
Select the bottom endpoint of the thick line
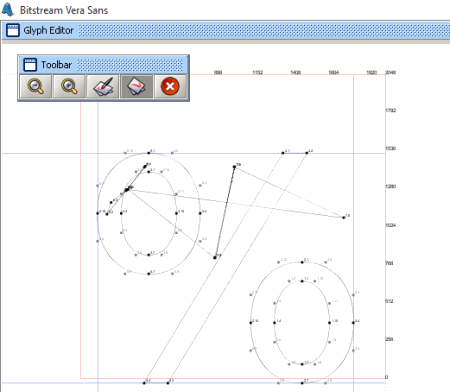215,258
